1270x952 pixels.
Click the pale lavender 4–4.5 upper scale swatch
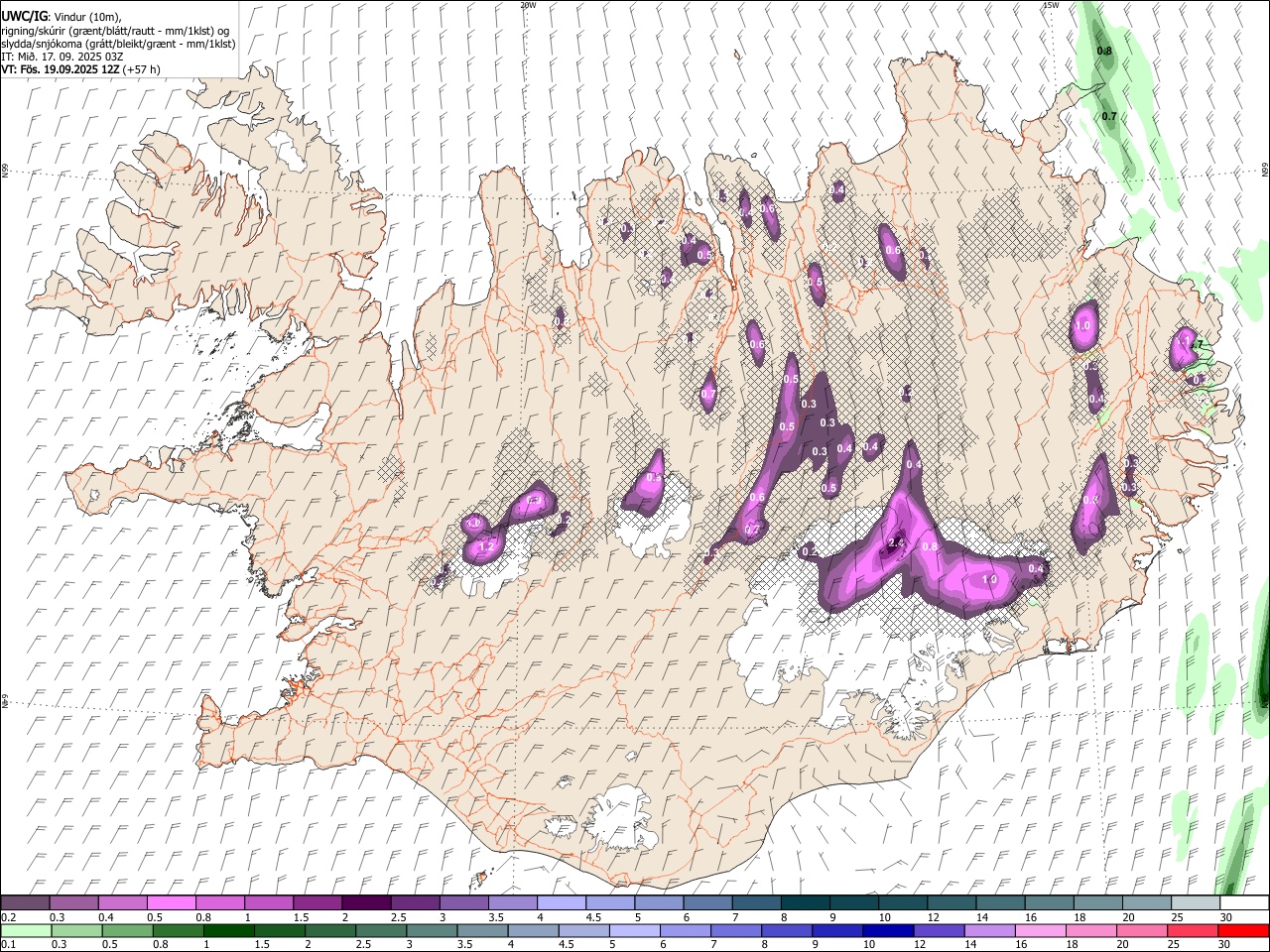point(561,902)
